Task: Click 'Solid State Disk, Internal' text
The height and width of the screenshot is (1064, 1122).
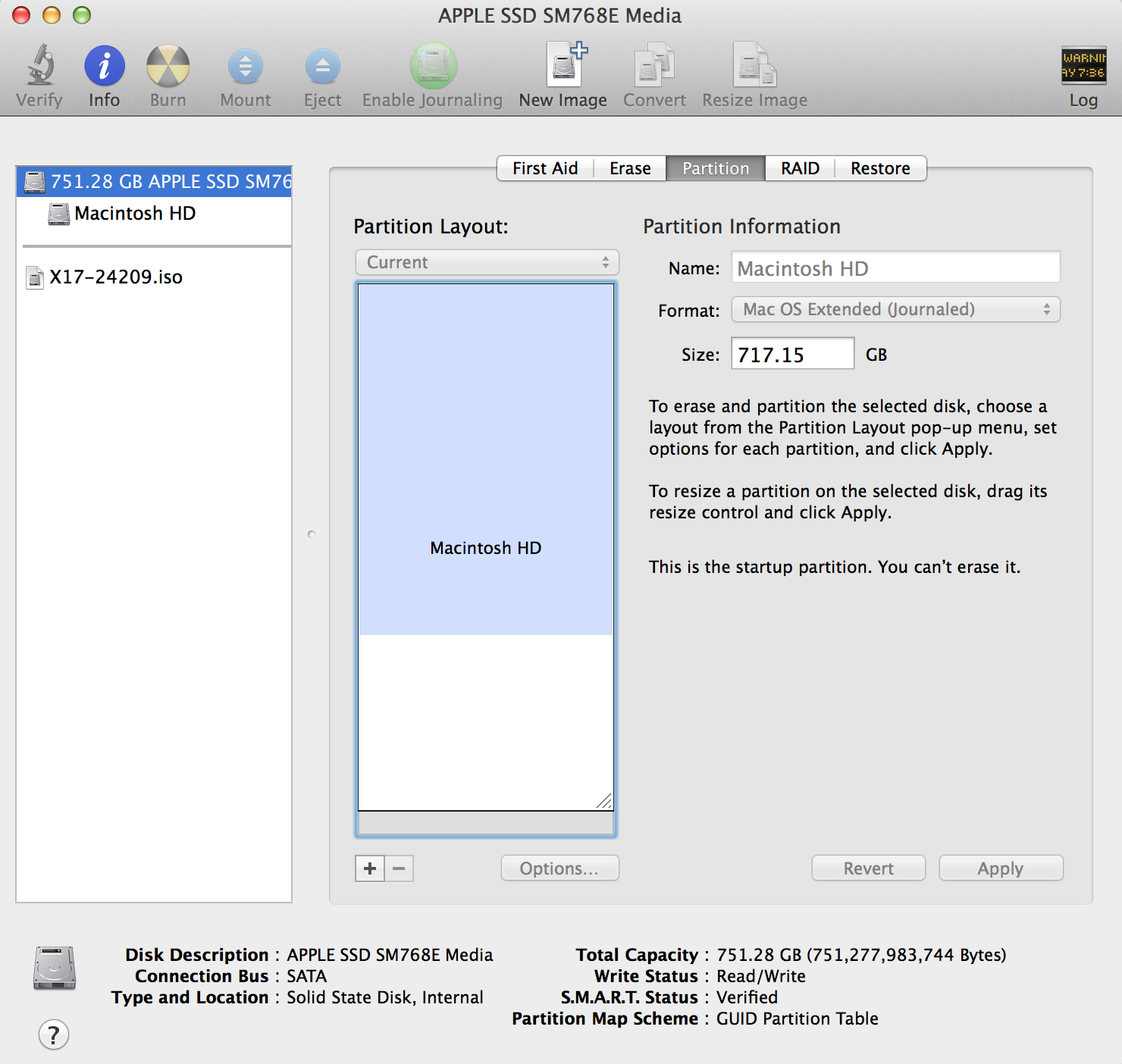Action: 385,997
